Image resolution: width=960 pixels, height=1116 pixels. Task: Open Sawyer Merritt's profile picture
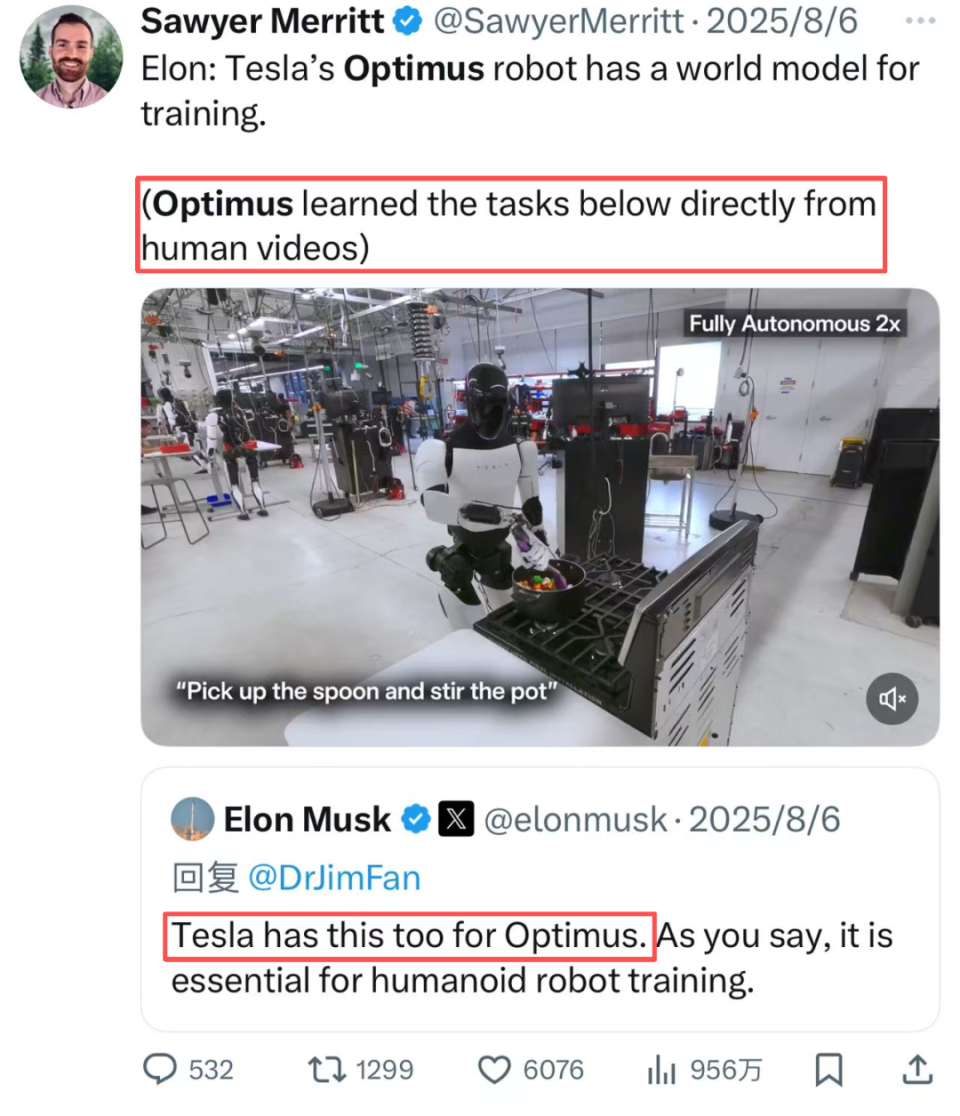71,57
